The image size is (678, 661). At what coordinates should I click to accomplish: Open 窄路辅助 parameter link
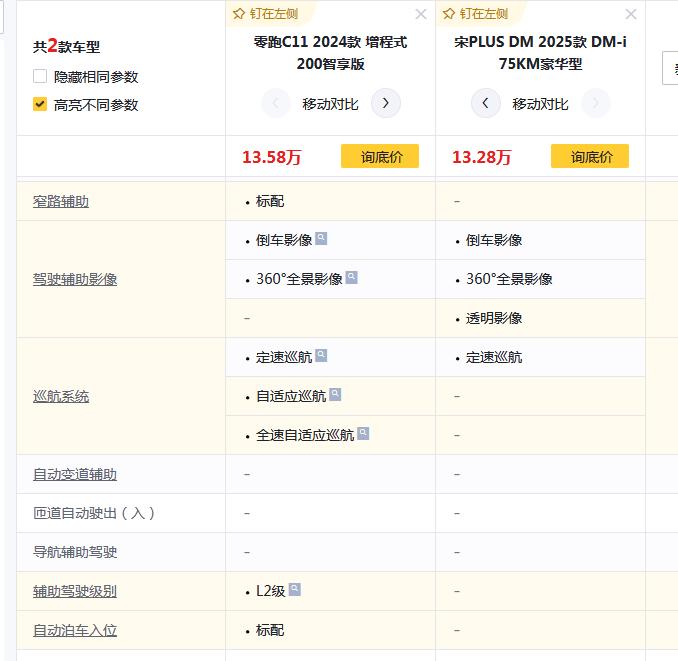(61, 201)
